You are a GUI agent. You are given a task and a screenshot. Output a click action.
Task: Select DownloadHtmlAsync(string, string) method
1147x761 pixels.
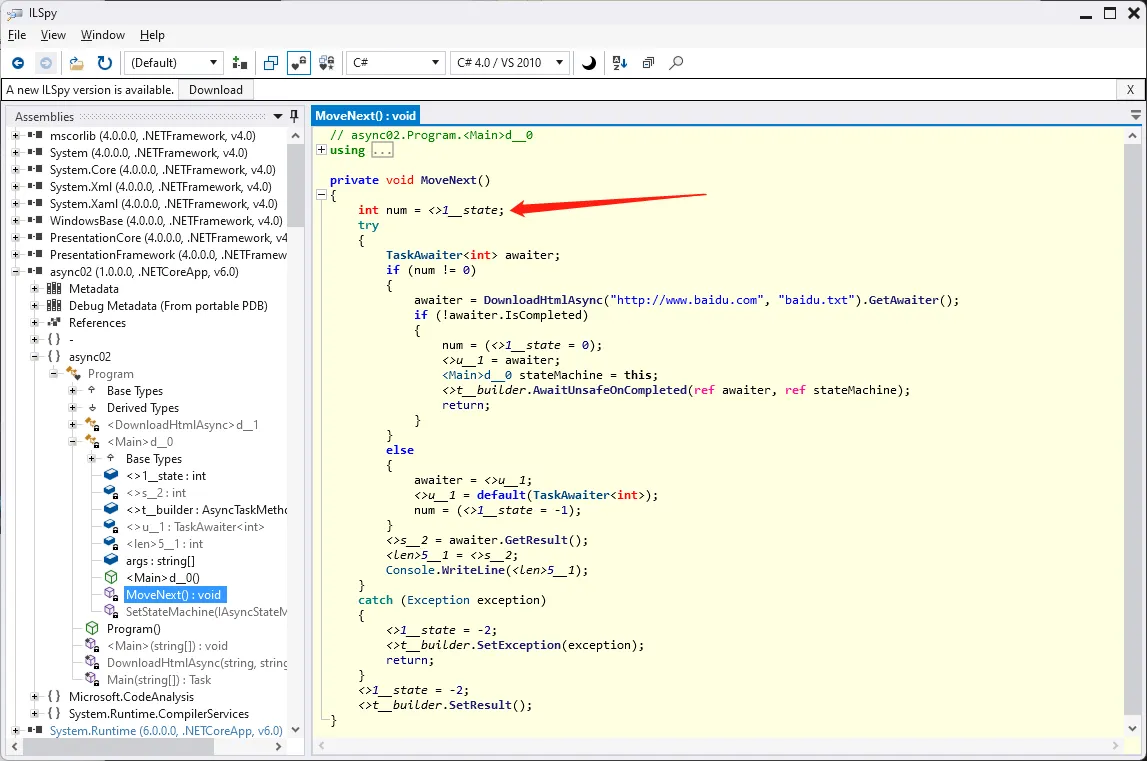pos(197,662)
